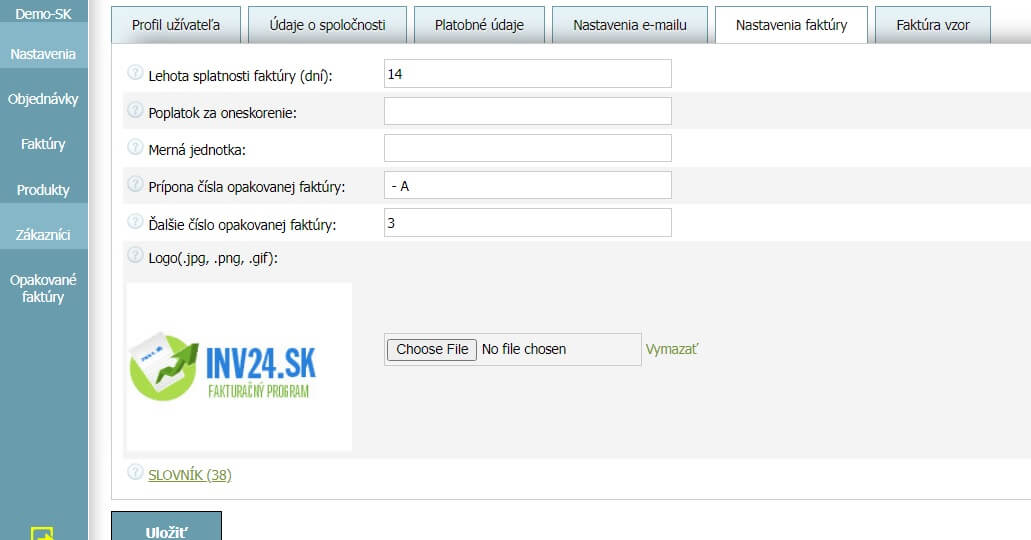This screenshot has height=540, width=1031.
Task: Click the yellow logout icon in sidebar
Action: 42,533
